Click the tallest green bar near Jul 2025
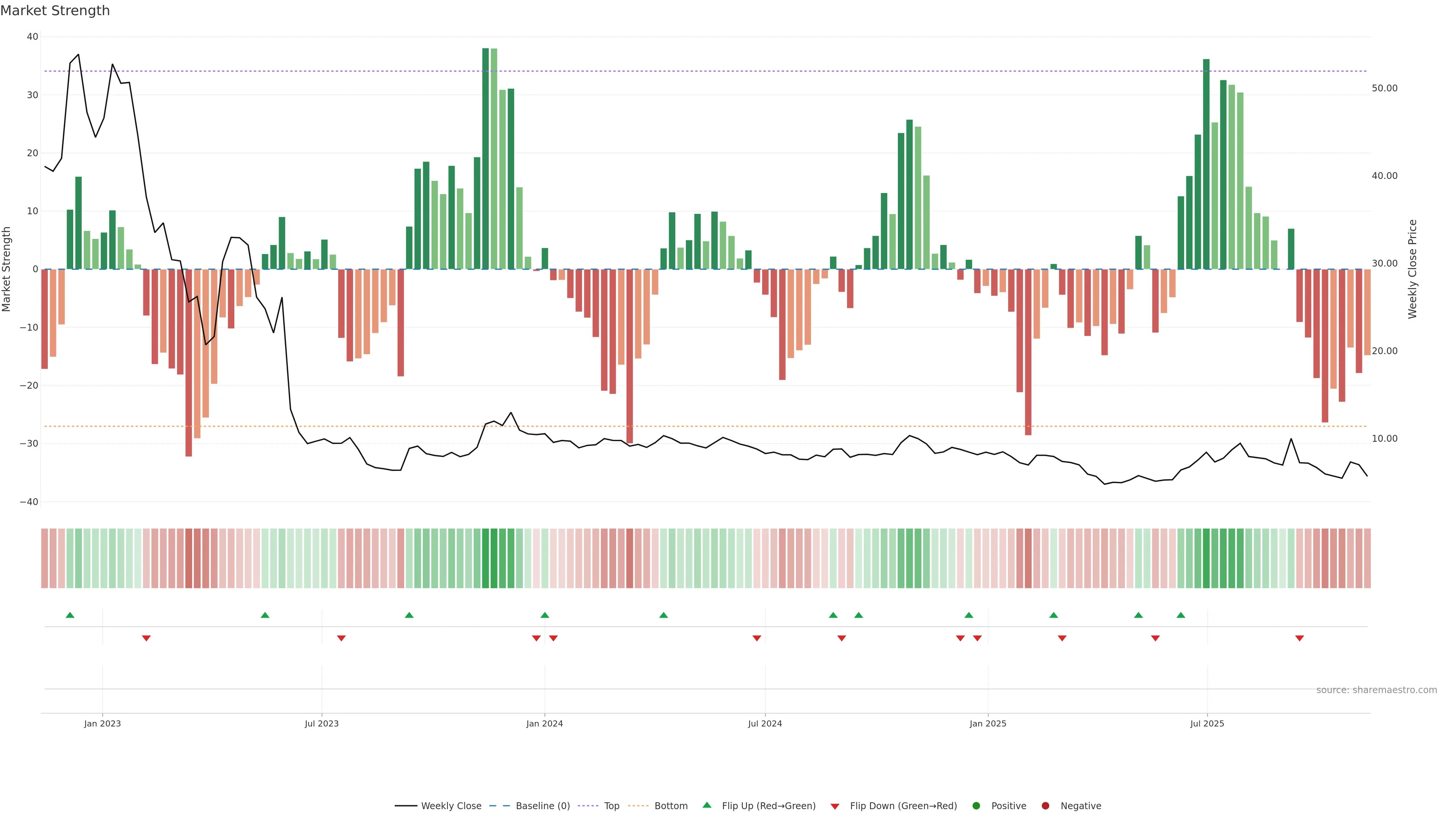Screen dimensions: 1456x819 coord(1206,164)
